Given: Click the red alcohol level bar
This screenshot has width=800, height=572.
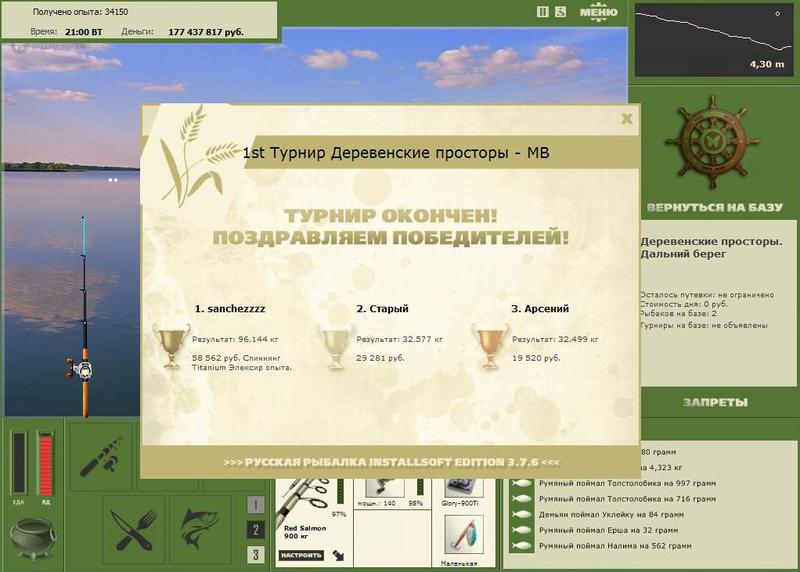Looking at the screenshot, I should pos(45,463).
